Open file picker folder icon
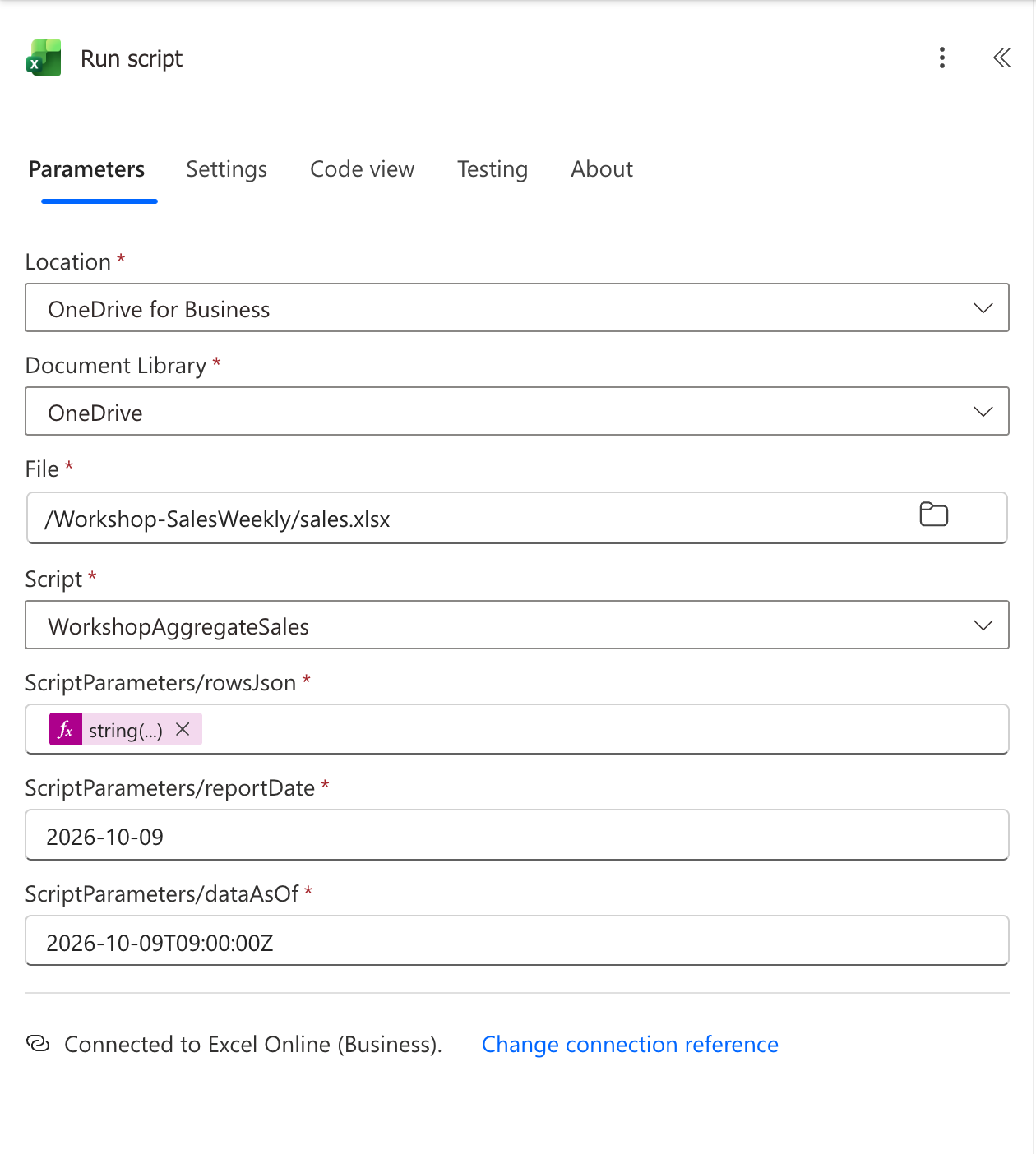The height and width of the screenshot is (1154, 1036). [933, 515]
